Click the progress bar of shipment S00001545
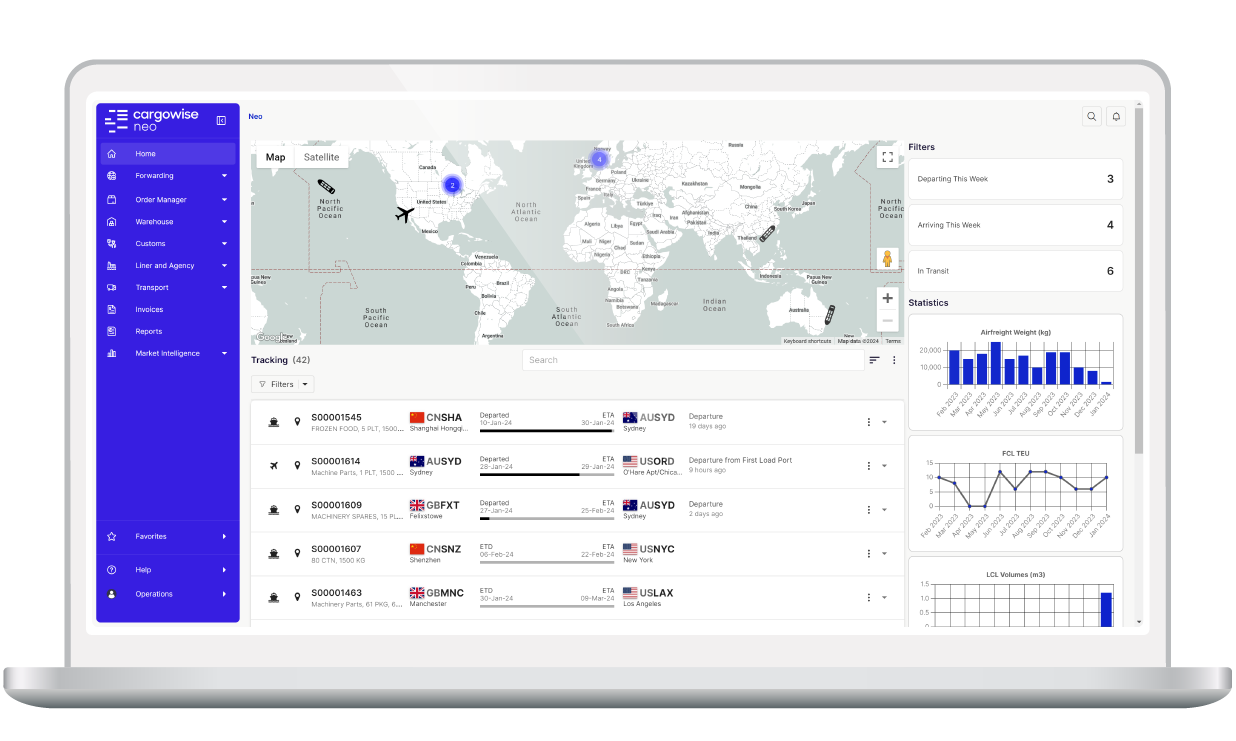The image size is (1236, 741). [x=547, y=431]
